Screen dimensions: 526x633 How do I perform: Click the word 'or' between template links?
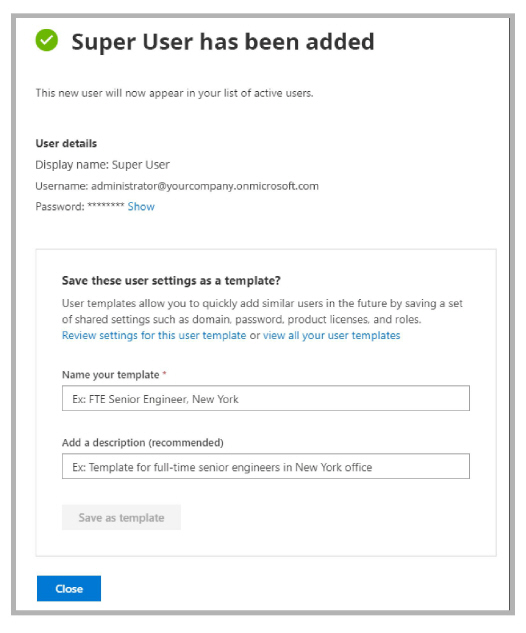click(x=255, y=335)
